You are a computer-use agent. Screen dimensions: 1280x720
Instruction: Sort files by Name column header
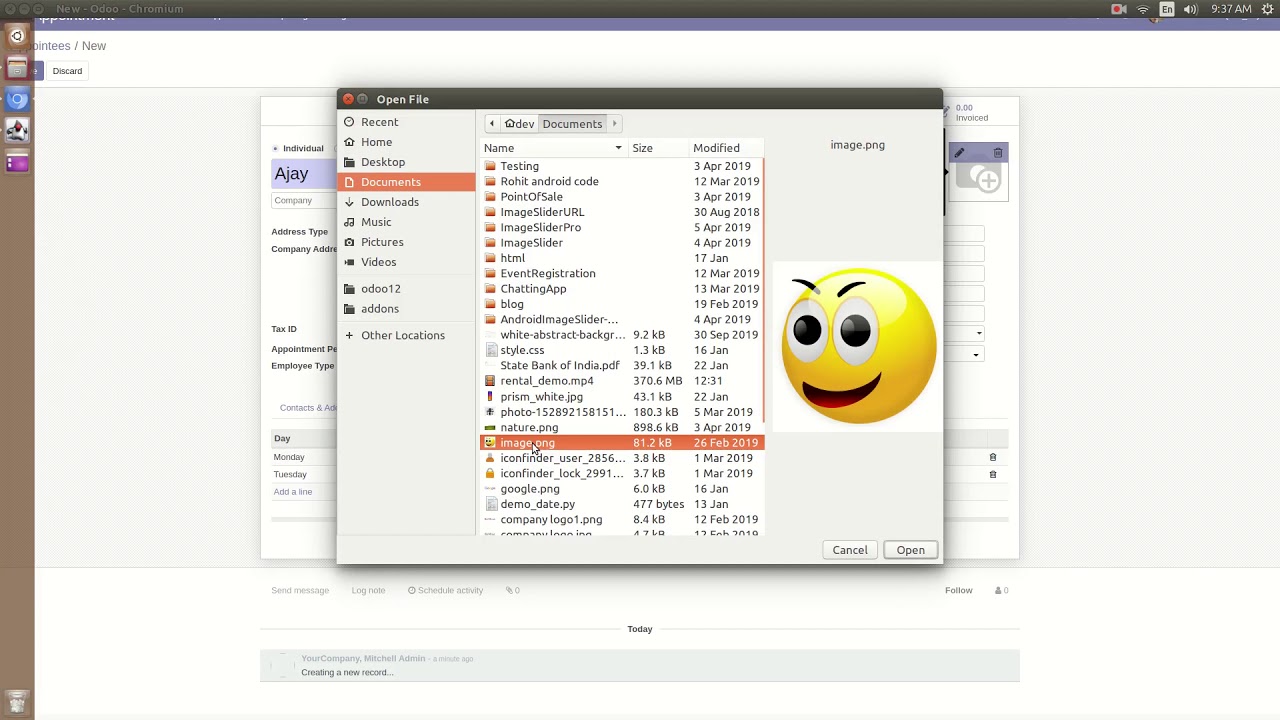[x=553, y=148]
